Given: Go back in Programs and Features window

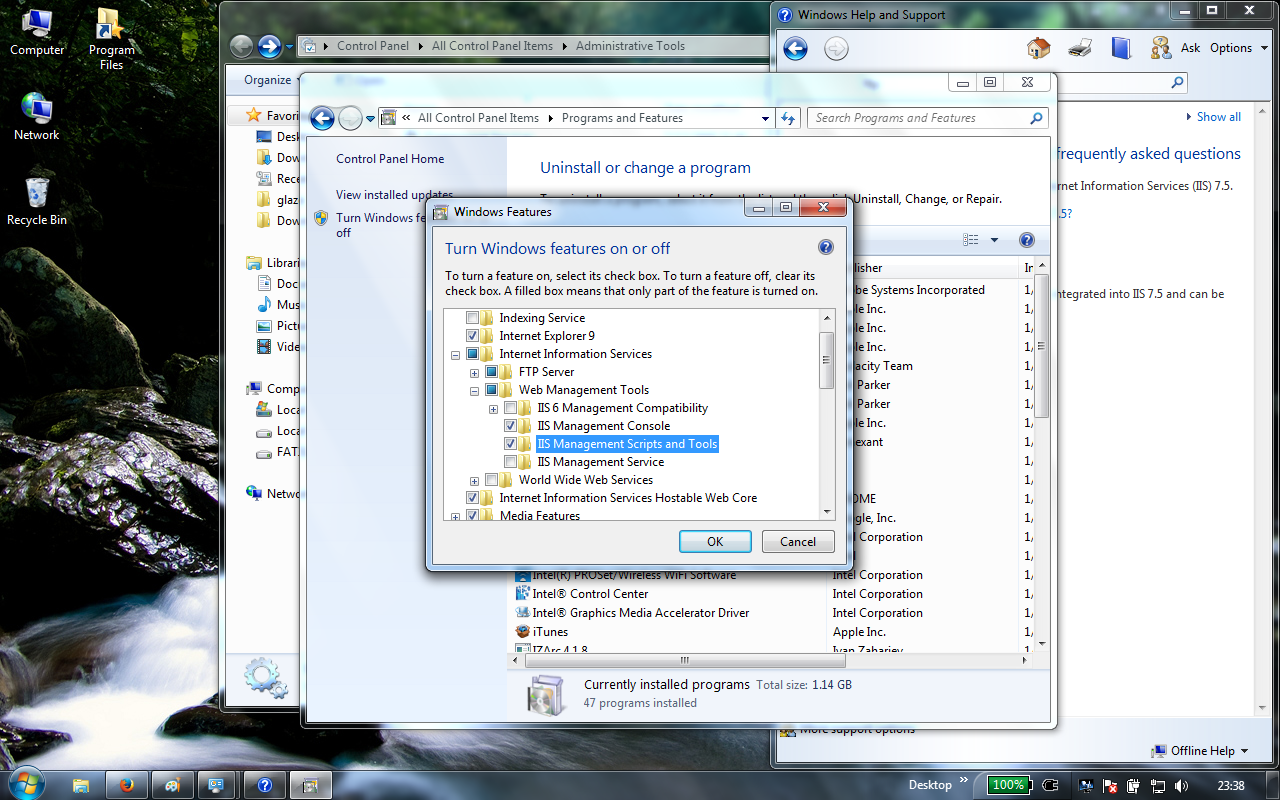Looking at the screenshot, I should click(x=322, y=118).
